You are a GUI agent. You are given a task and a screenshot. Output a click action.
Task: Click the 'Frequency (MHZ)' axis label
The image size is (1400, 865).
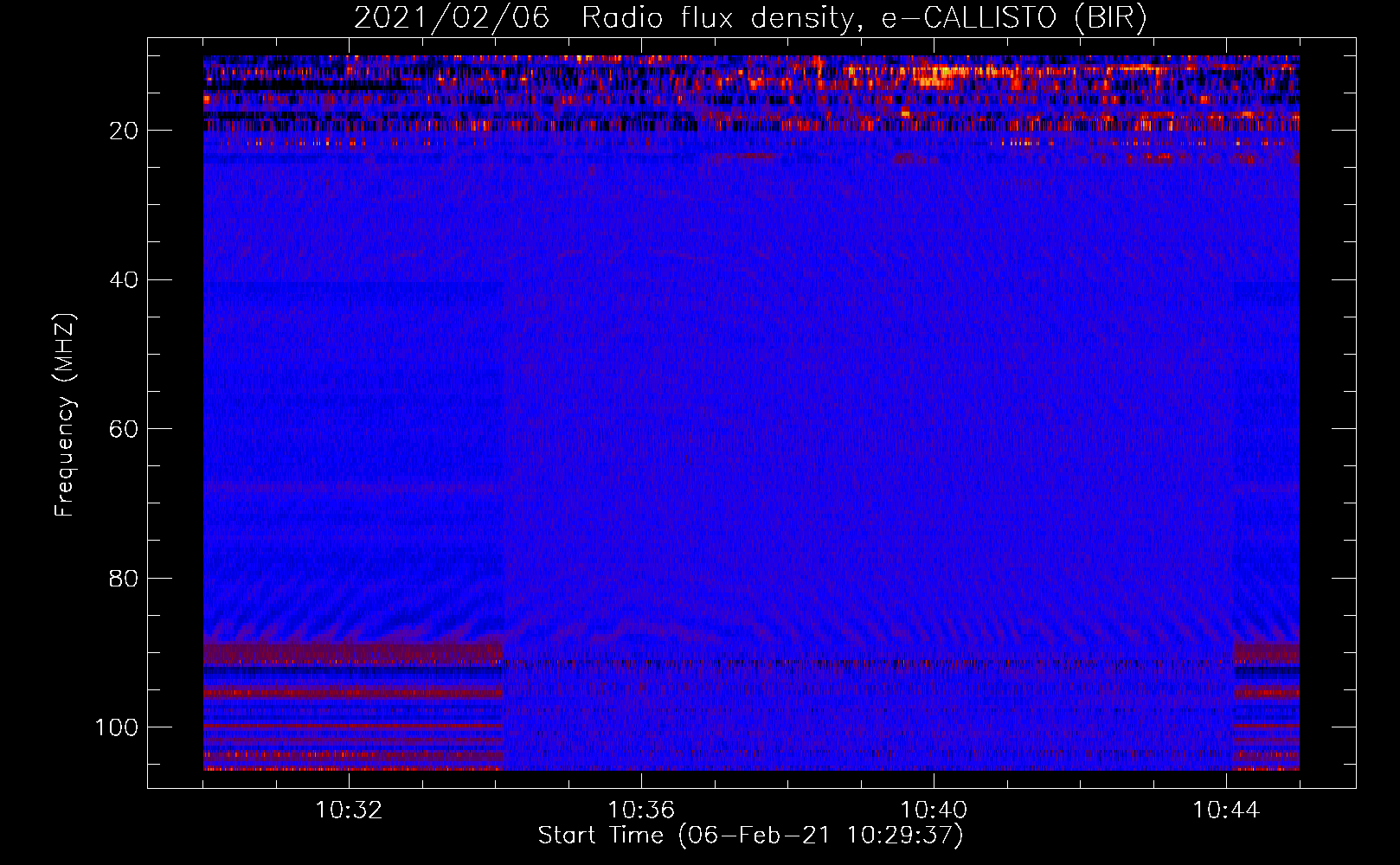pyautogui.click(x=65, y=415)
